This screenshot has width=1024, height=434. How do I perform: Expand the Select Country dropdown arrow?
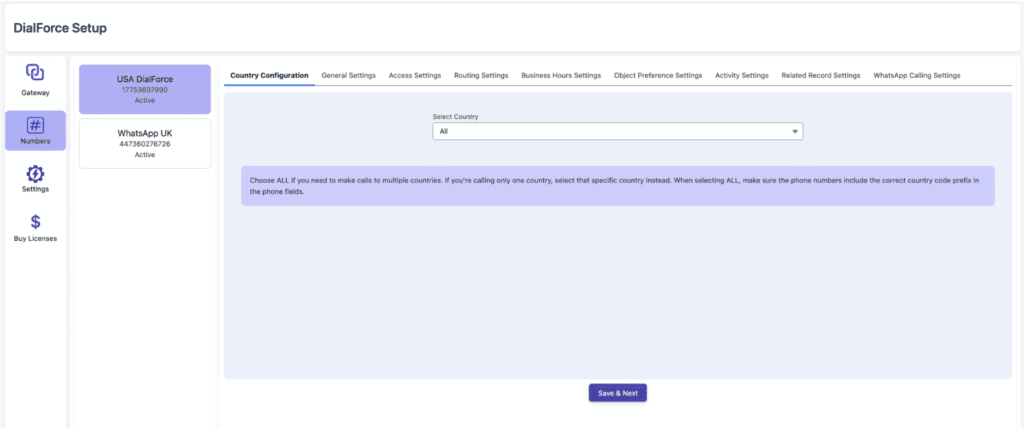(795, 131)
